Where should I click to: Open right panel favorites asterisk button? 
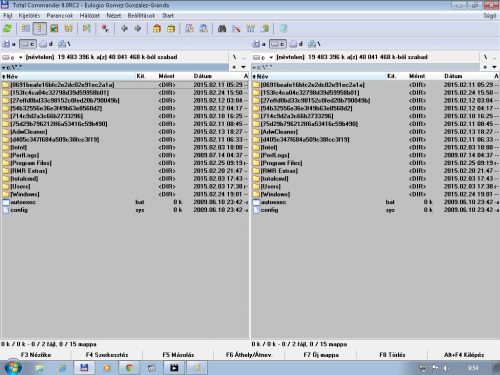pyautogui.click(x=485, y=67)
